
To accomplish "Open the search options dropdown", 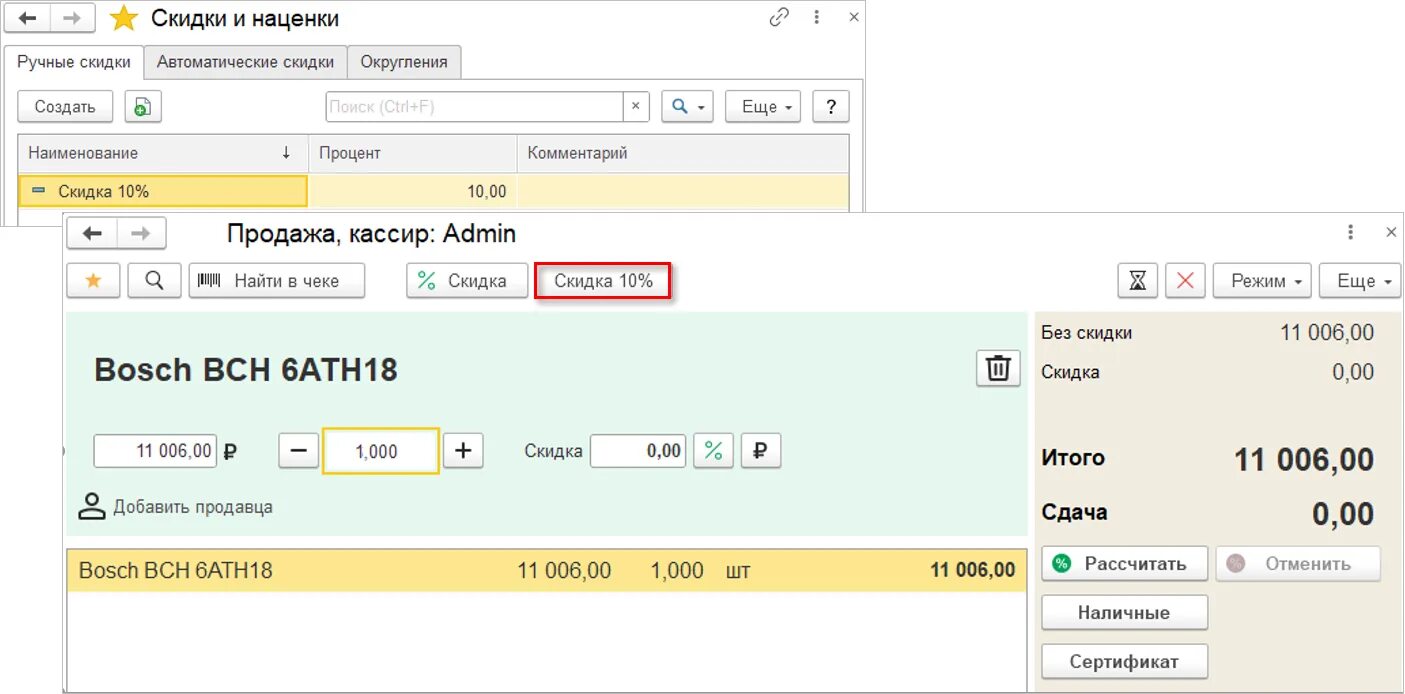I will (x=687, y=107).
